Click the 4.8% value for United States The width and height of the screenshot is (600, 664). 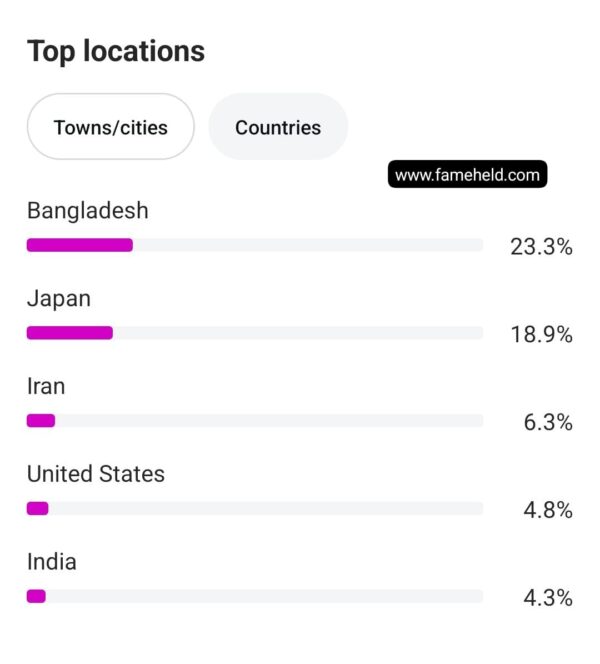(x=548, y=510)
